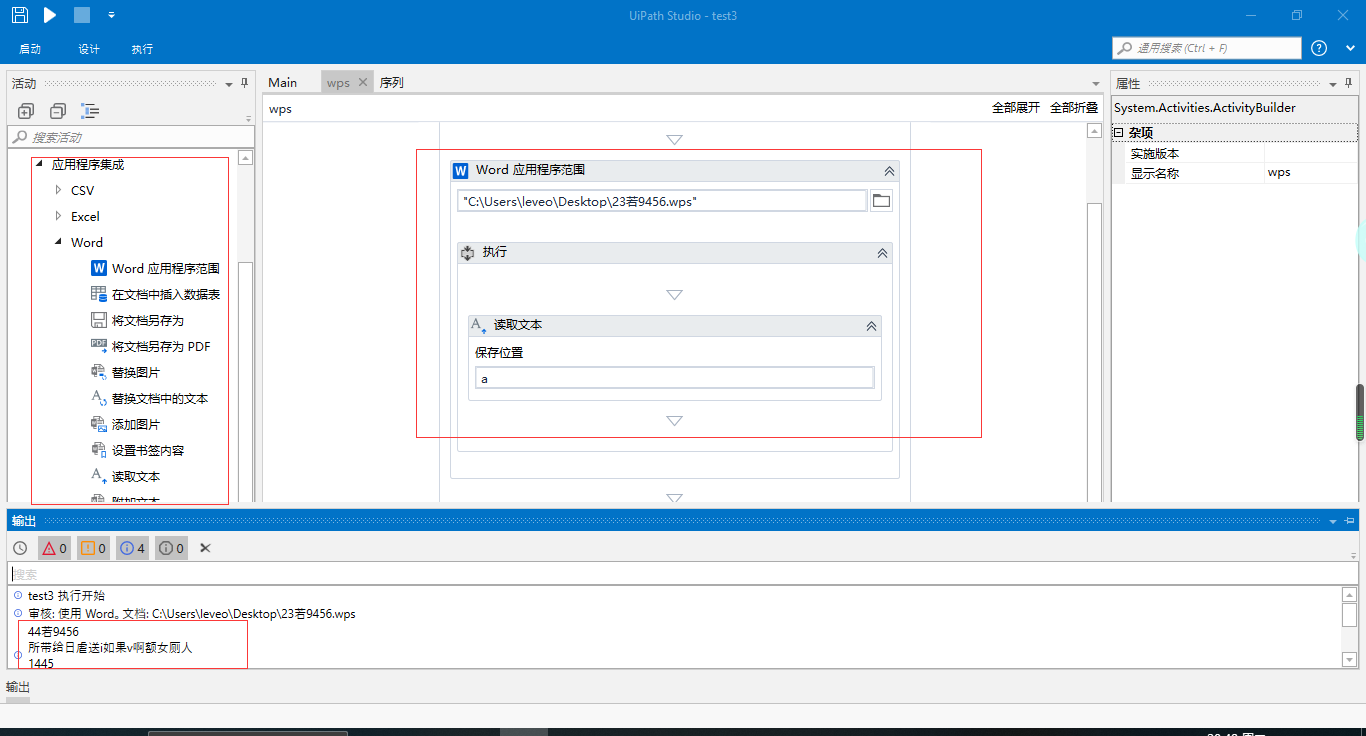Screen dimensions: 1366x736
Task: Edit the document path field with 23若9456.wps
Action: 662,201
